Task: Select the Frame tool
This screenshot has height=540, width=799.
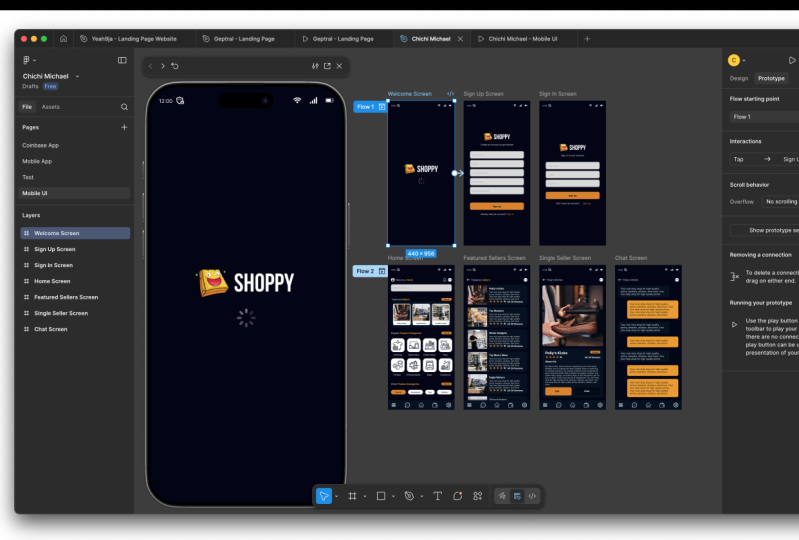Action: coord(352,496)
